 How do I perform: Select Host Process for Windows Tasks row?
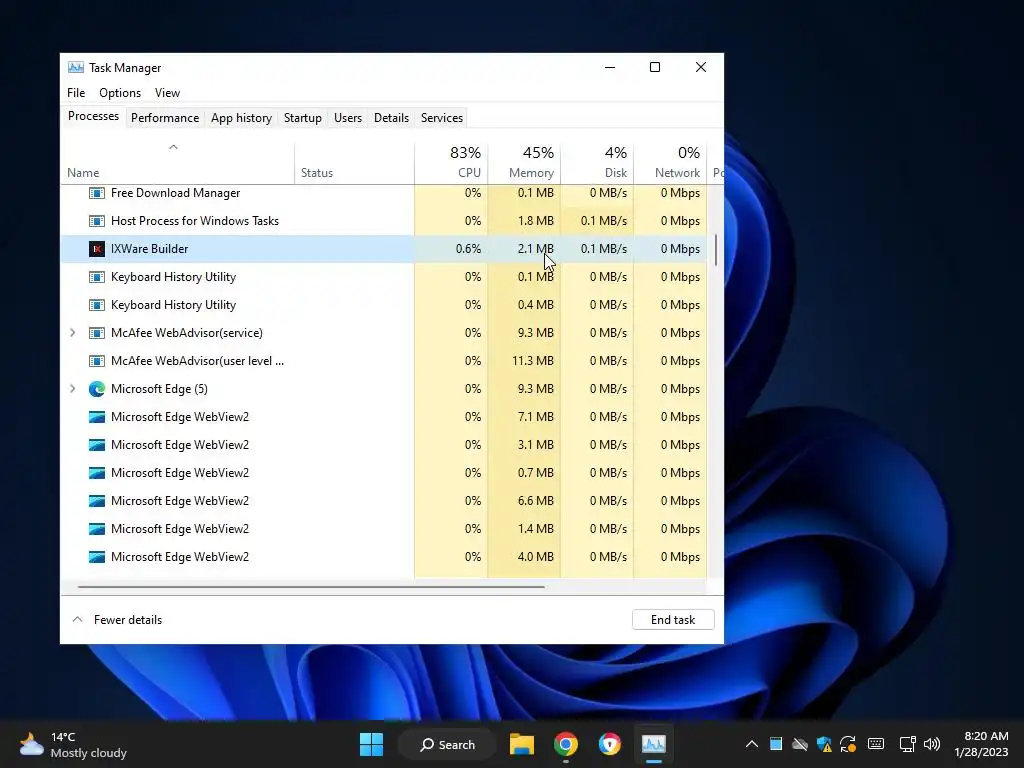click(384, 221)
